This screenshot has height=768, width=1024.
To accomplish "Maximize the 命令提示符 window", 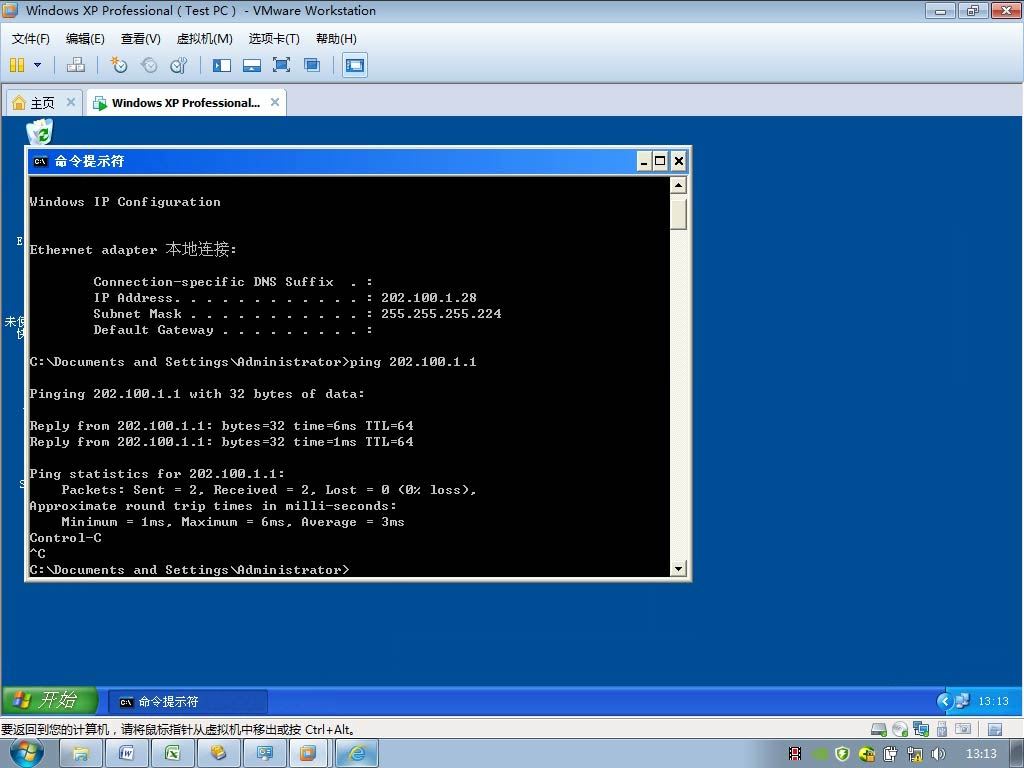I will (x=660, y=161).
